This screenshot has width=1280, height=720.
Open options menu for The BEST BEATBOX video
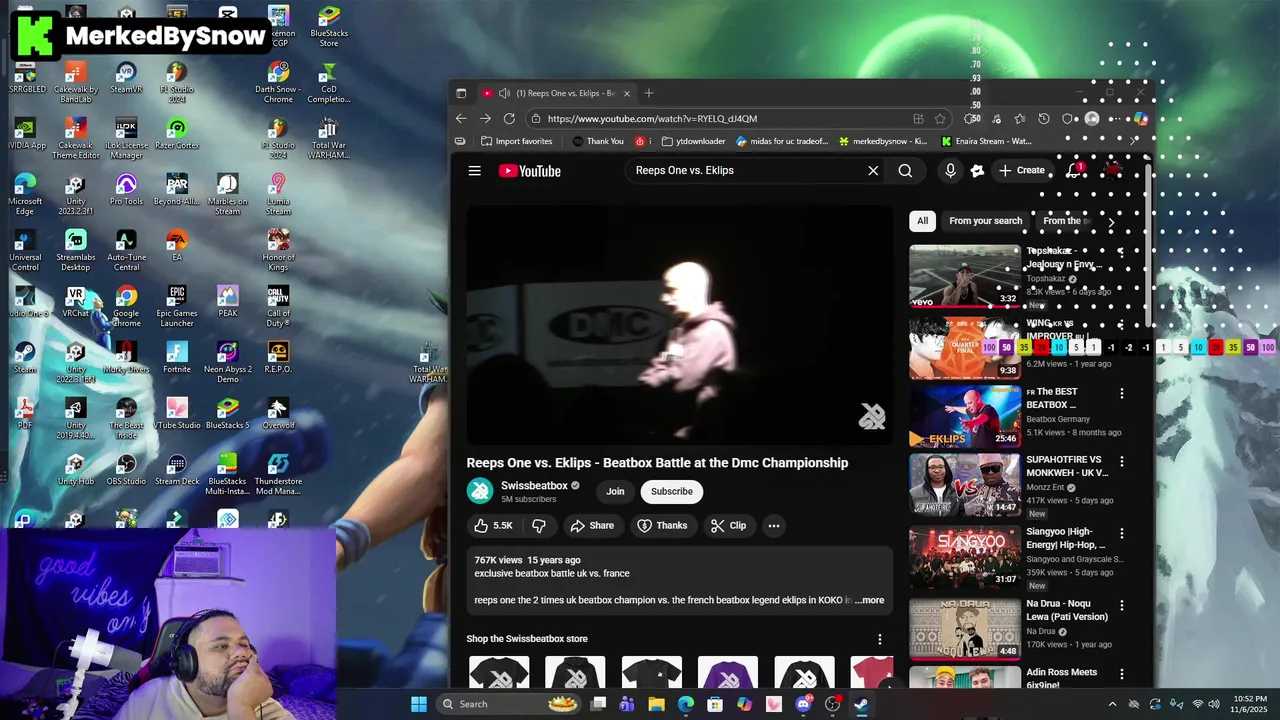coord(1122,394)
